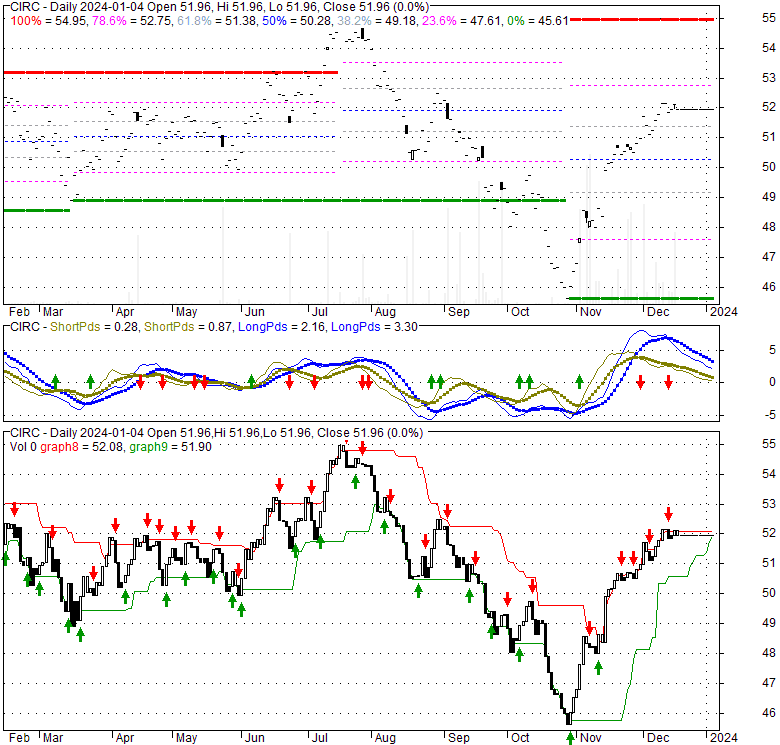Click the Aug label on the top chart axis
This screenshot has width=780, height=745.
[x=383, y=311]
